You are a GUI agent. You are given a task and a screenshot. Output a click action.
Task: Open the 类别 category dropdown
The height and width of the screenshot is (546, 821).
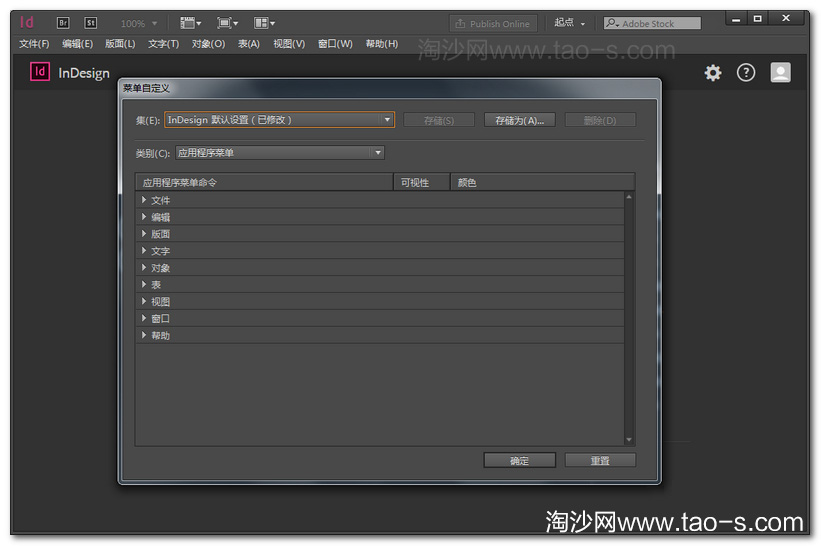pyautogui.click(x=280, y=153)
